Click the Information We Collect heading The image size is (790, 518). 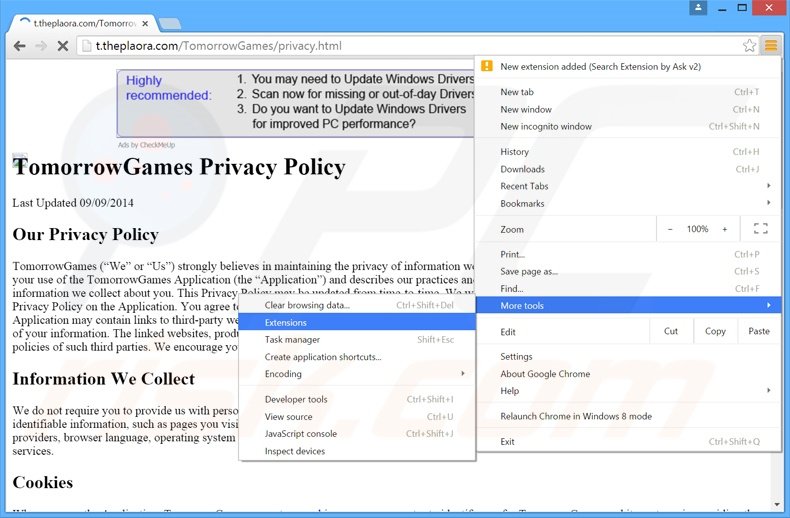point(103,378)
